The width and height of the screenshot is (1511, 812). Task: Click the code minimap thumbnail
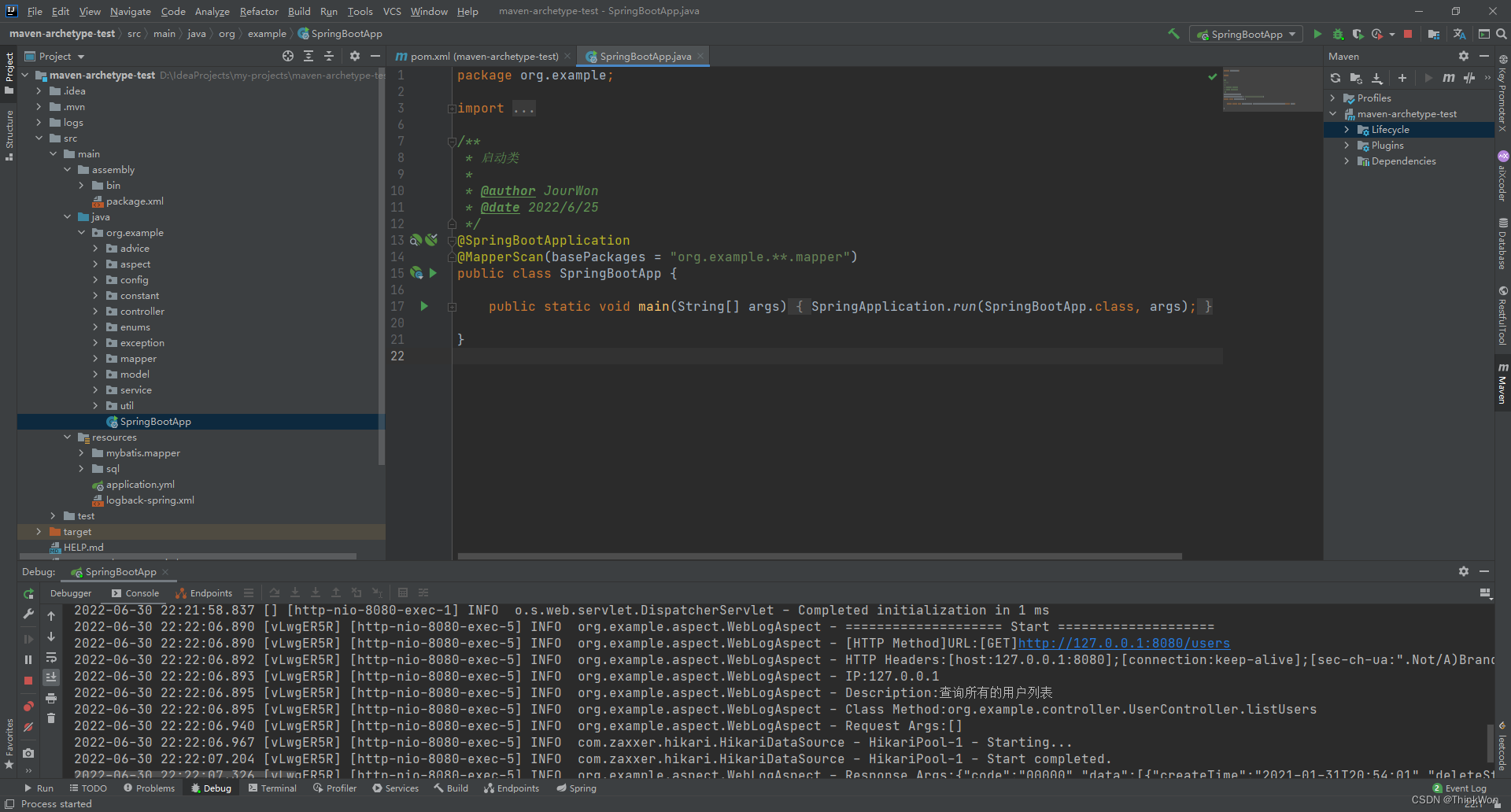pos(1272,88)
